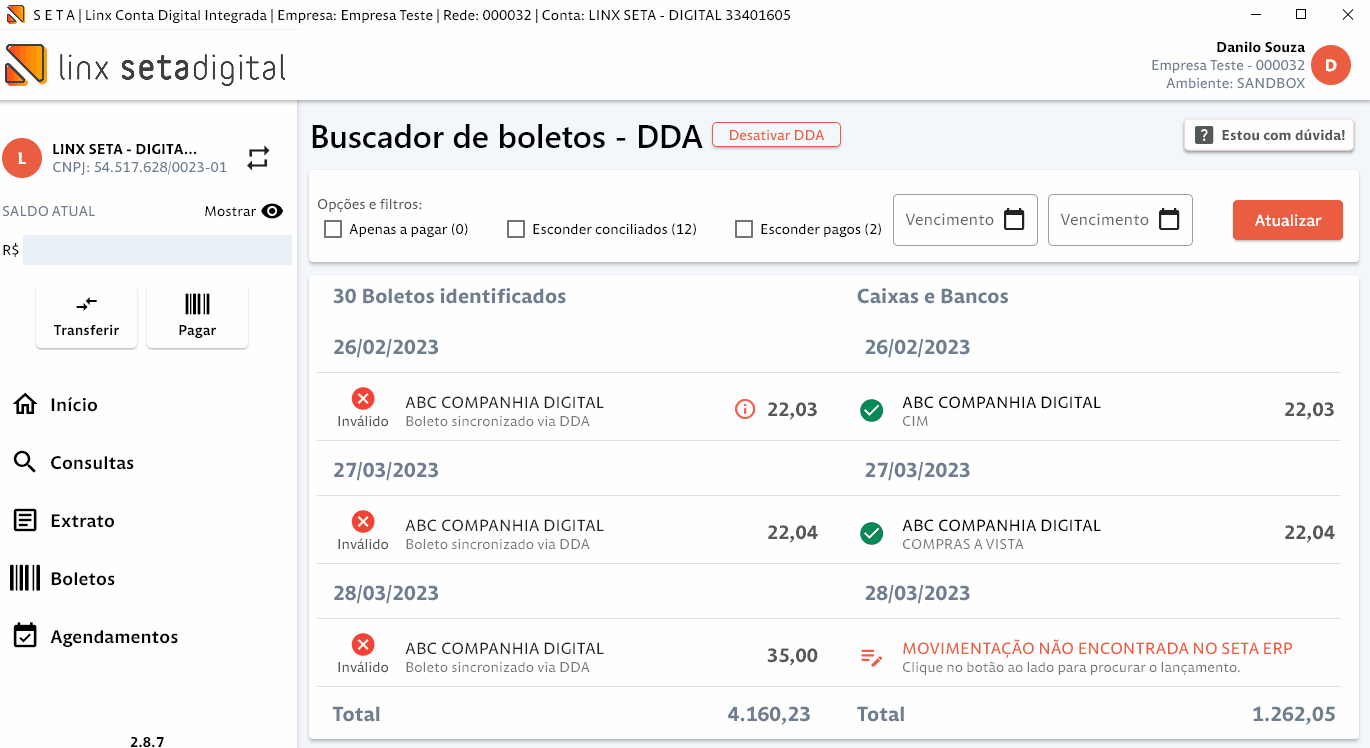Click Inválido icon on the 22,04 boleto
The height and width of the screenshot is (748, 1370).
[x=363, y=522]
